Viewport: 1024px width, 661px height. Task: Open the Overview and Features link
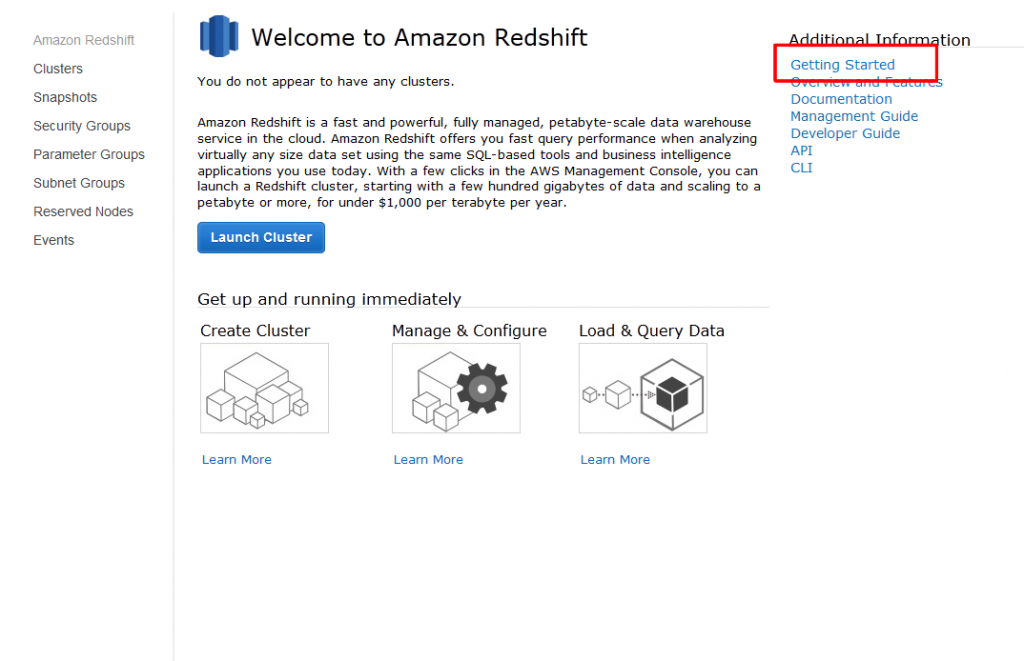(867, 82)
